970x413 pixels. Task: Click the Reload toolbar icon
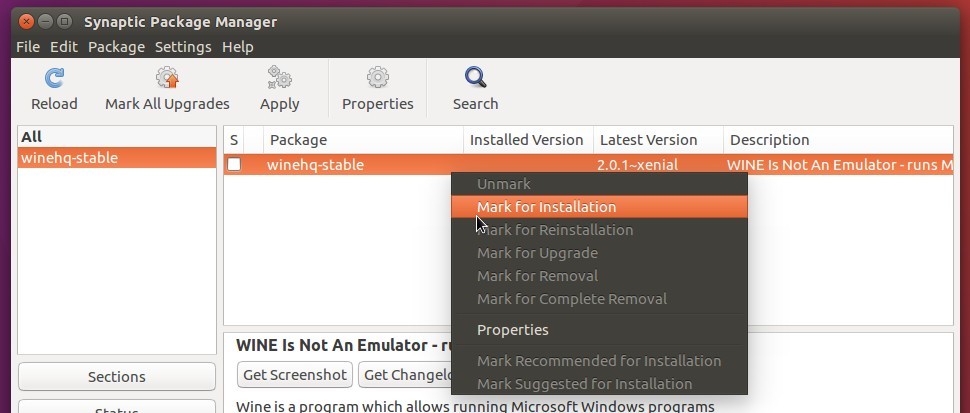click(x=54, y=78)
